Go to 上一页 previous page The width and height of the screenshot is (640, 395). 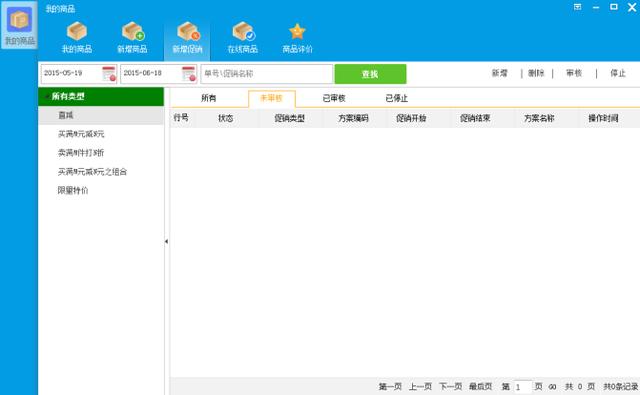pos(420,386)
